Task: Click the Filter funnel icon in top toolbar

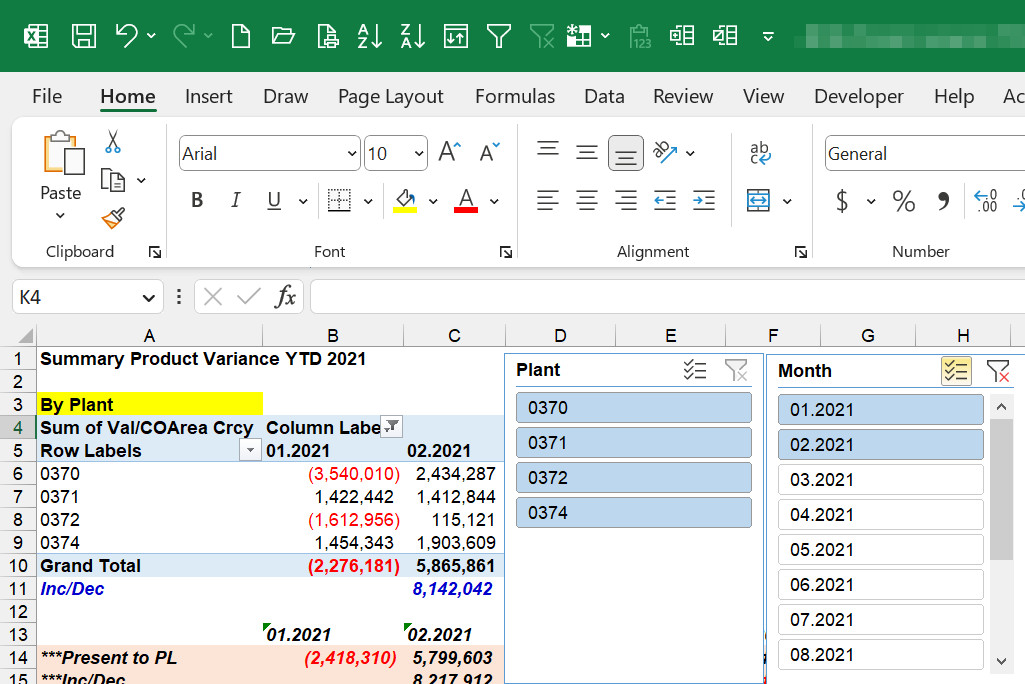Action: pyautogui.click(x=499, y=36)
